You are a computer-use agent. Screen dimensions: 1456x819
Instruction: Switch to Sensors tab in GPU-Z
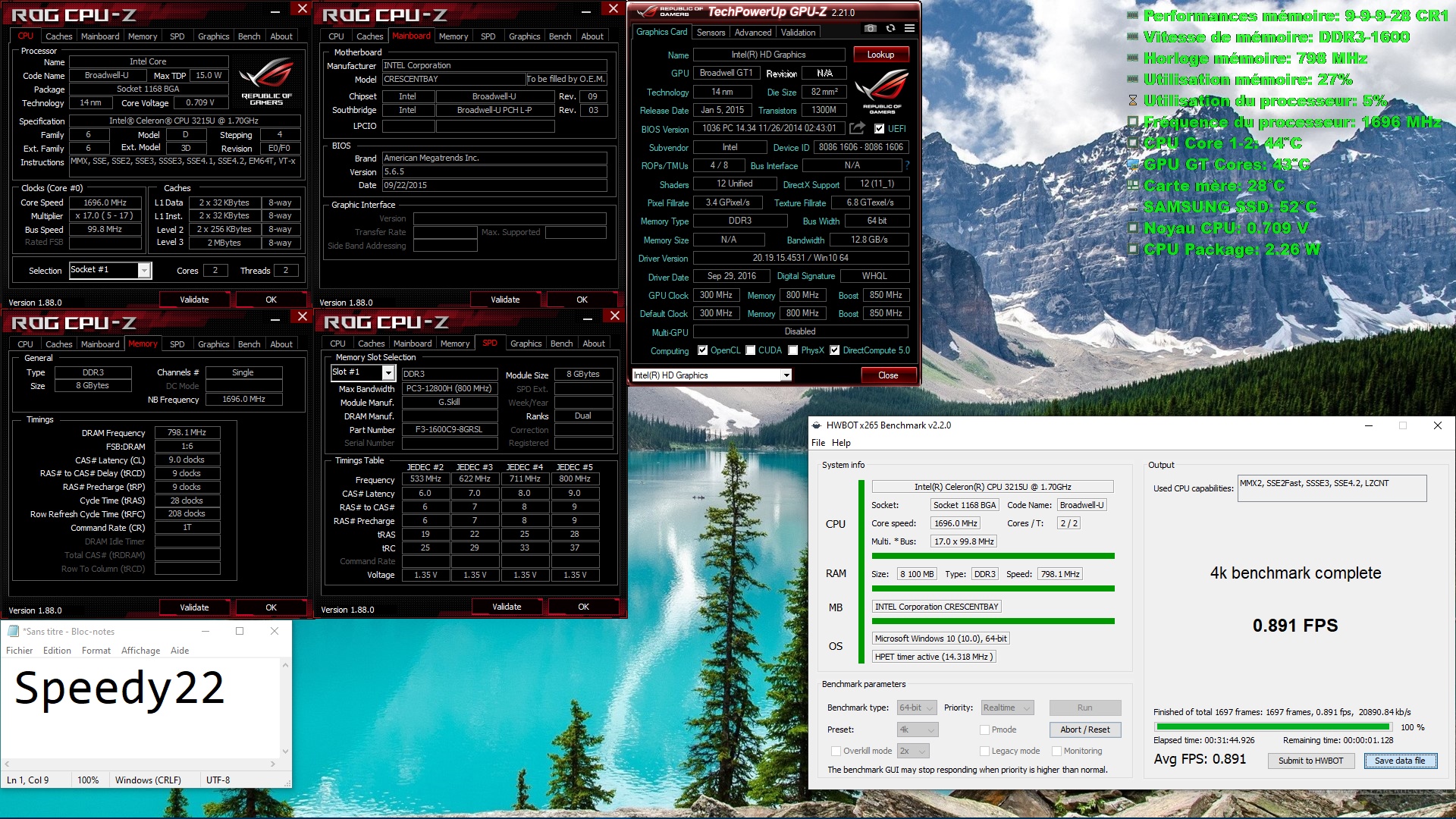711,33
